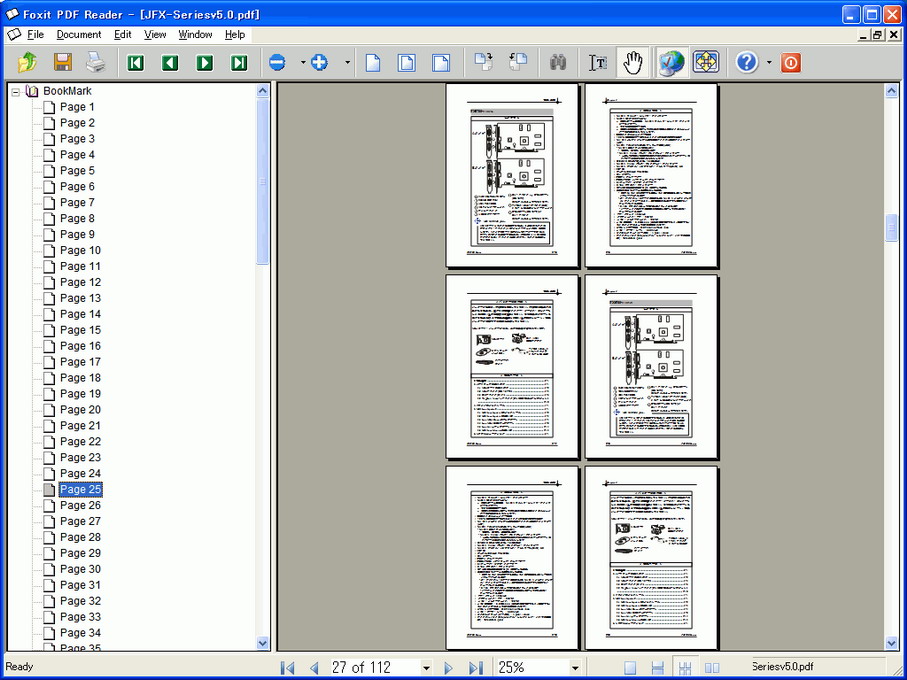Rotate page counterclockwise icon
Image resolution: width=907 pixels, height=680 pixels.
tap(518, 62)
